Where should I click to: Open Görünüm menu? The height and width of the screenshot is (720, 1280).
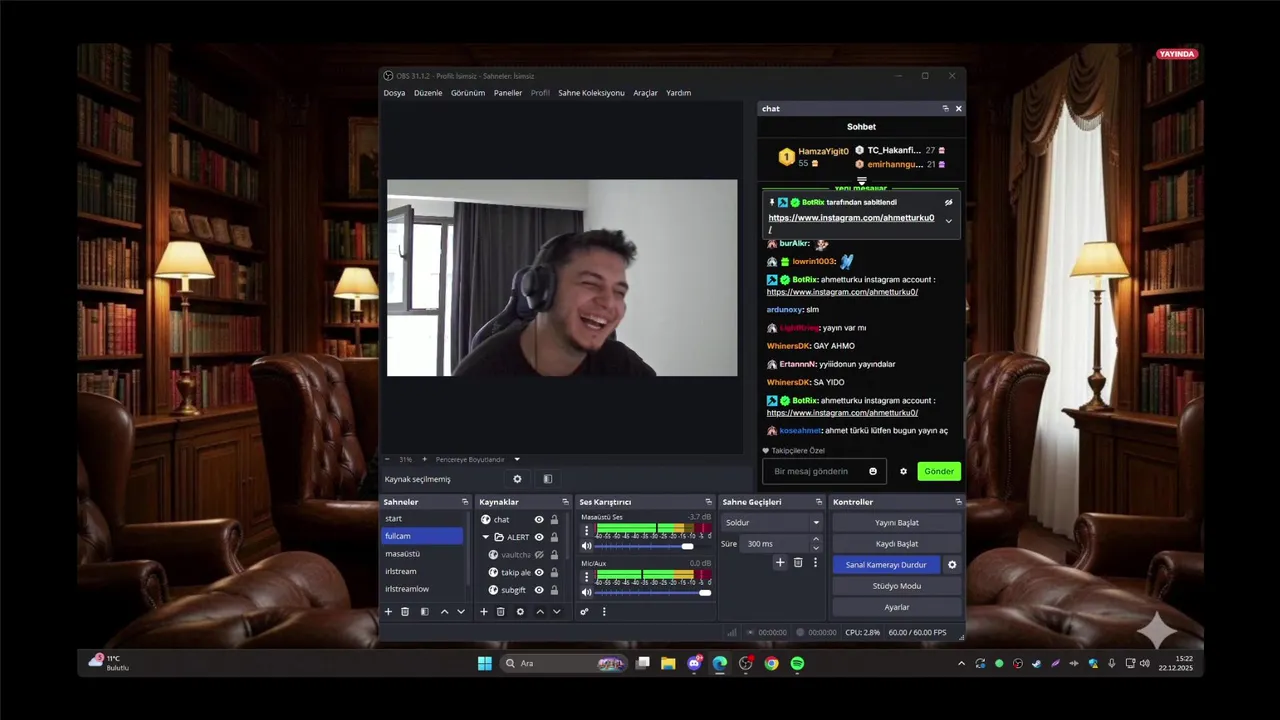468,93
